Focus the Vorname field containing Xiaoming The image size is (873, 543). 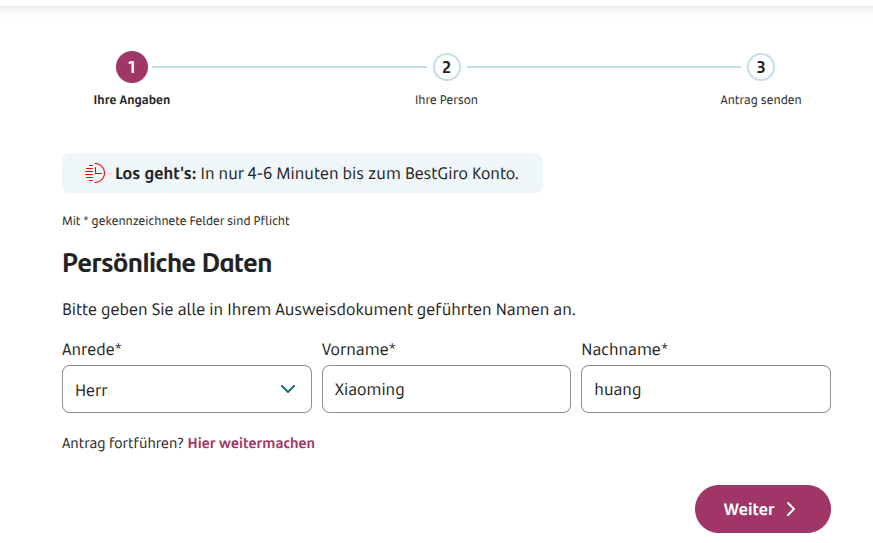point(447,389)
